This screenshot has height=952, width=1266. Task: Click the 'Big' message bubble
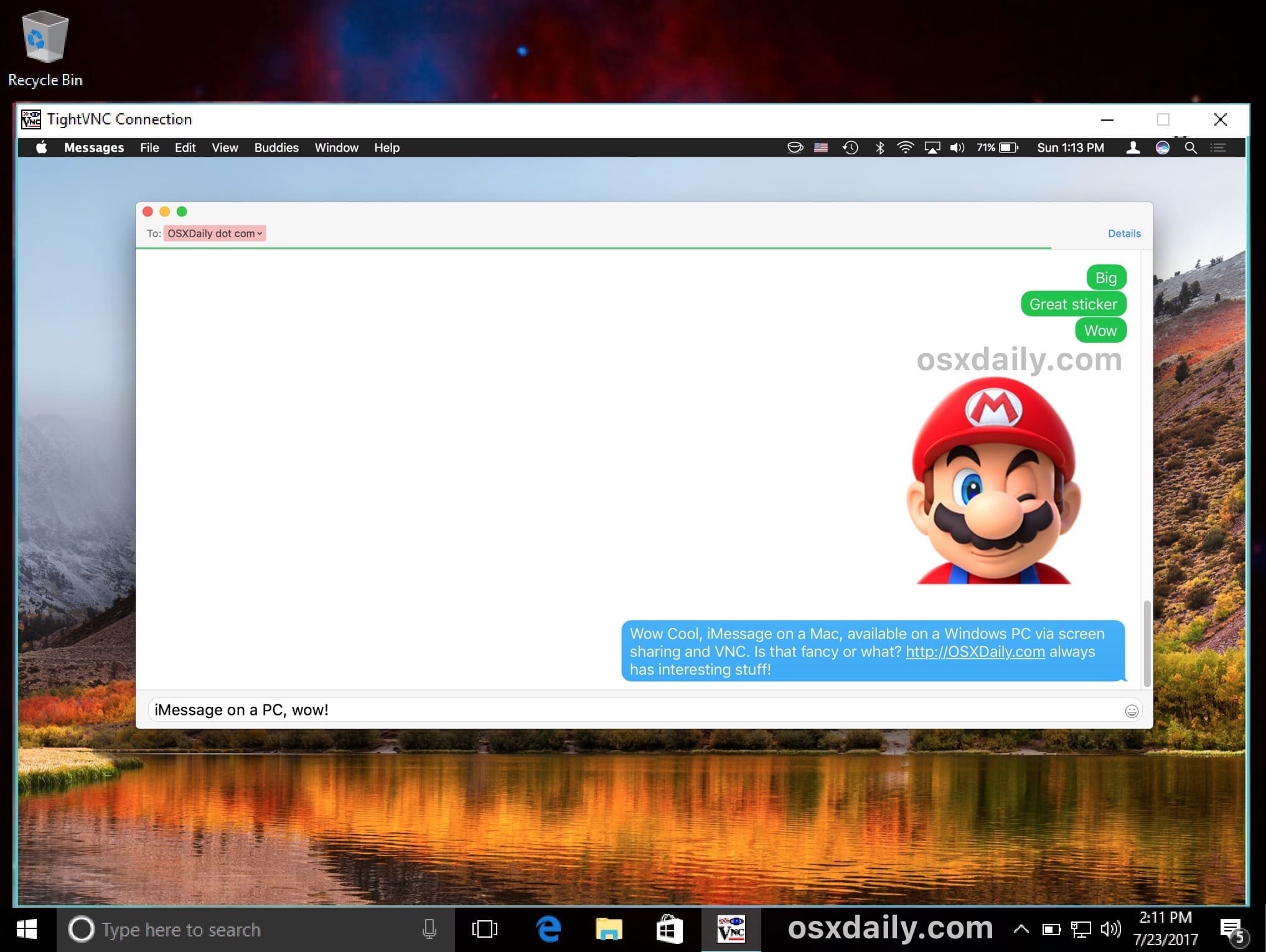1106,278
